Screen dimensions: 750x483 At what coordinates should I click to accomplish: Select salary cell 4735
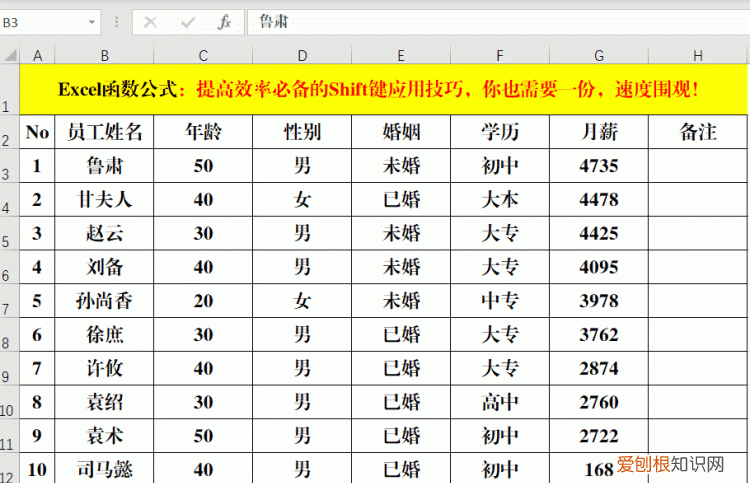(x=599, y=166)
